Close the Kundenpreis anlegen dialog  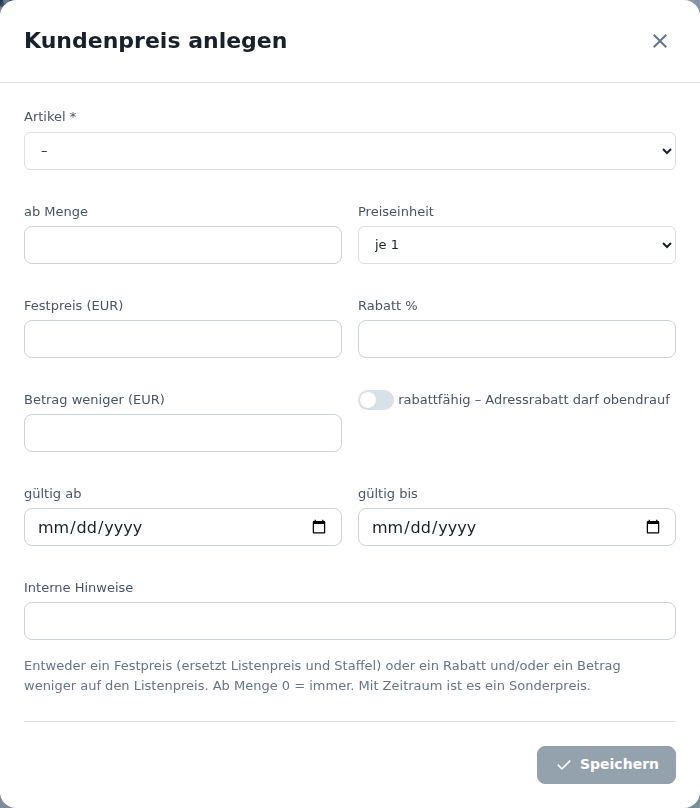tap(660, 41)
